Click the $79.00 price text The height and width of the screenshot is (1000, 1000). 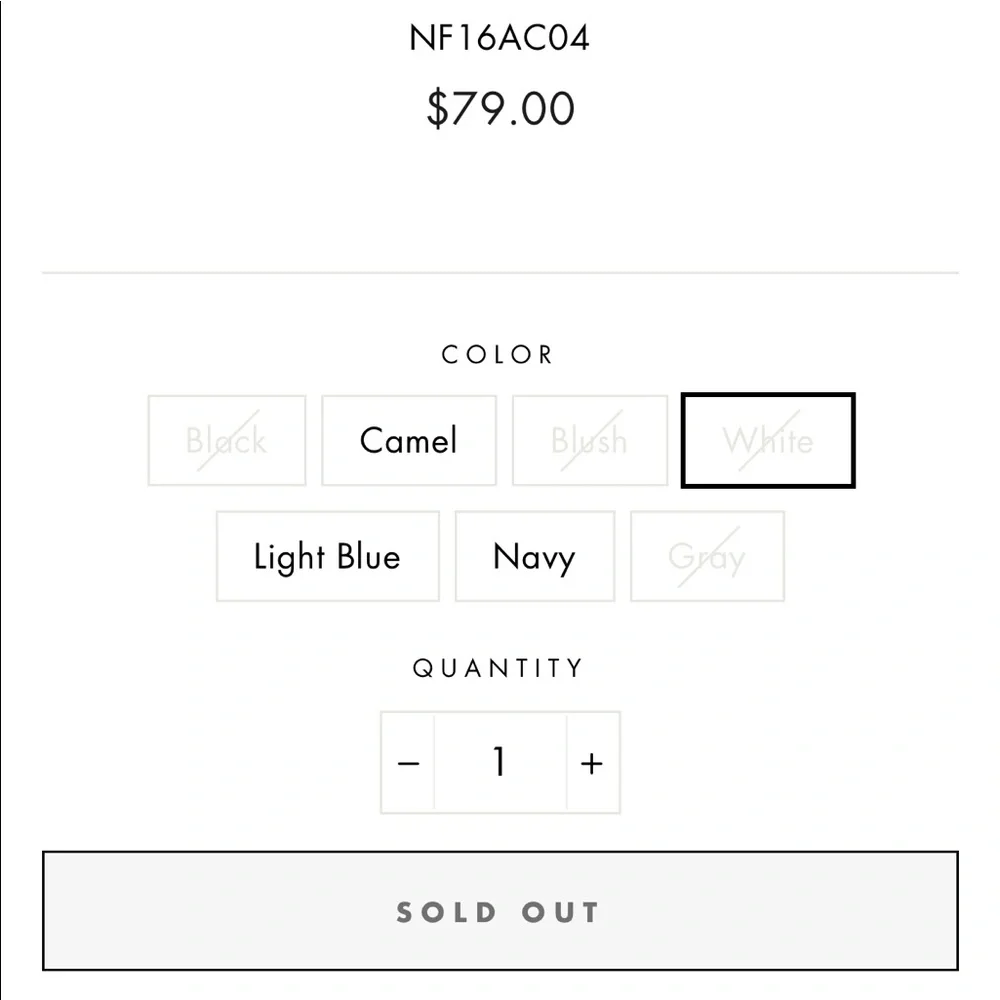(500, 108)
